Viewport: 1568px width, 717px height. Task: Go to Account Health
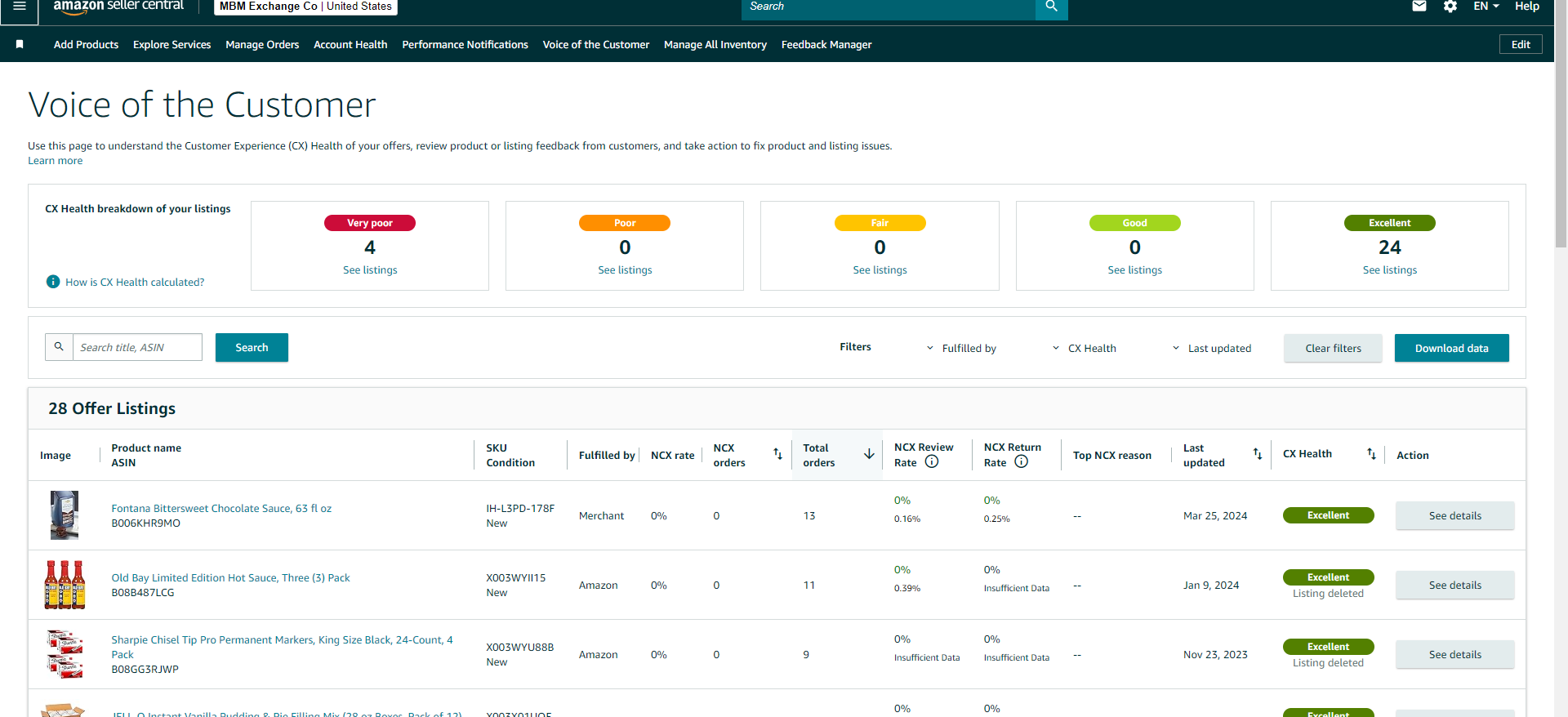pos(350,44)
